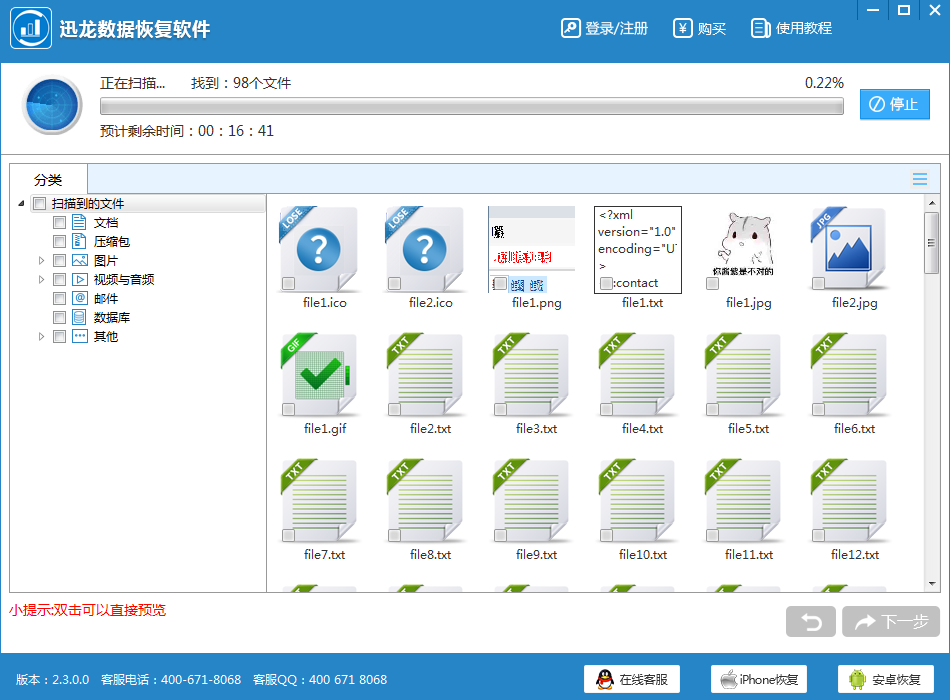The height and width of the screenshot is (700, 950).
Task: Tick the 压缩包 category checkbox
Action: pos(60,242)
